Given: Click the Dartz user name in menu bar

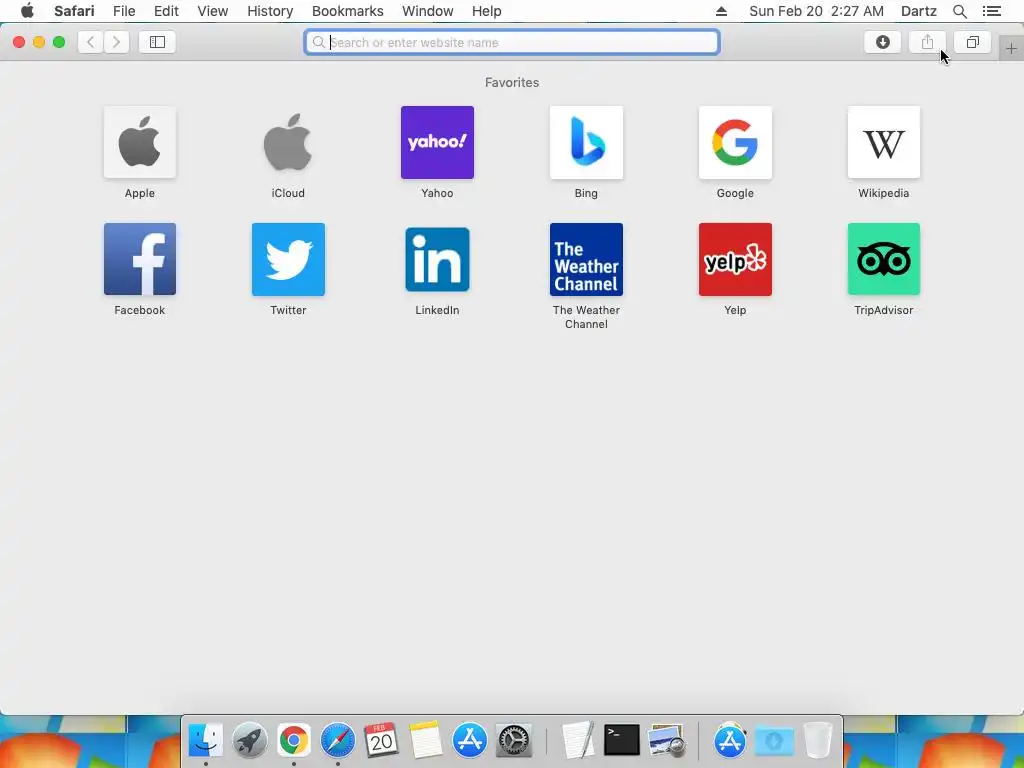Looking at the screenshot, I should 919,11.
